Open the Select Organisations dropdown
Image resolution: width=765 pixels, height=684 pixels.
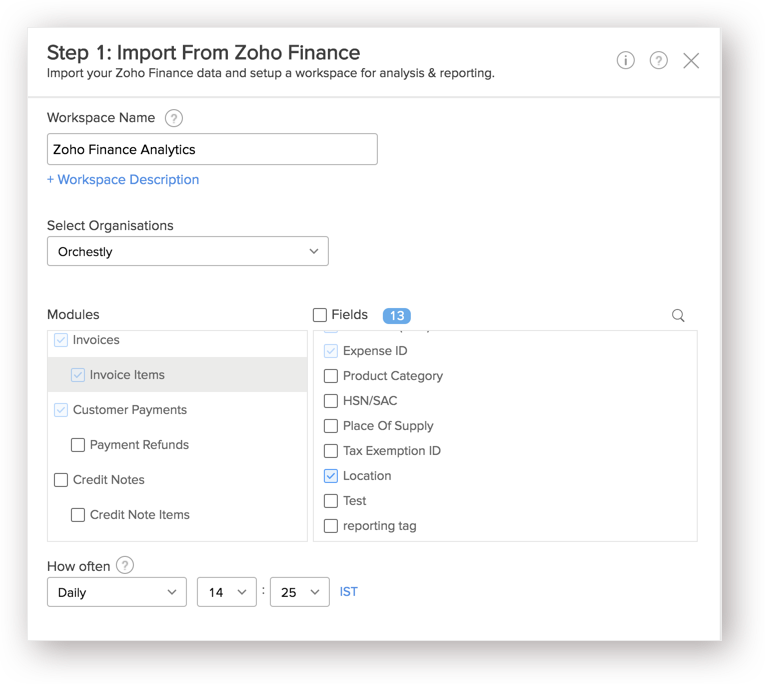(x=187, y=251)
